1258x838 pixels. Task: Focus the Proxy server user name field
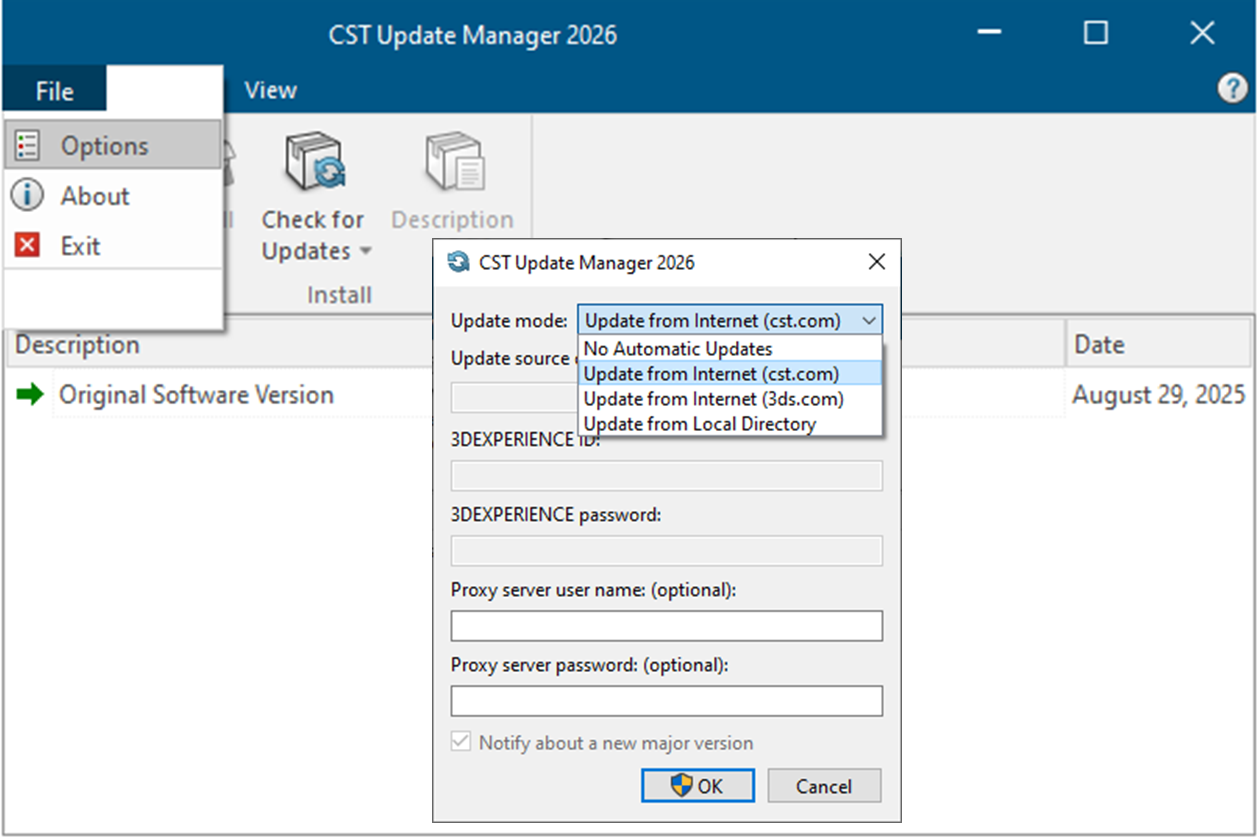[666, 626]
